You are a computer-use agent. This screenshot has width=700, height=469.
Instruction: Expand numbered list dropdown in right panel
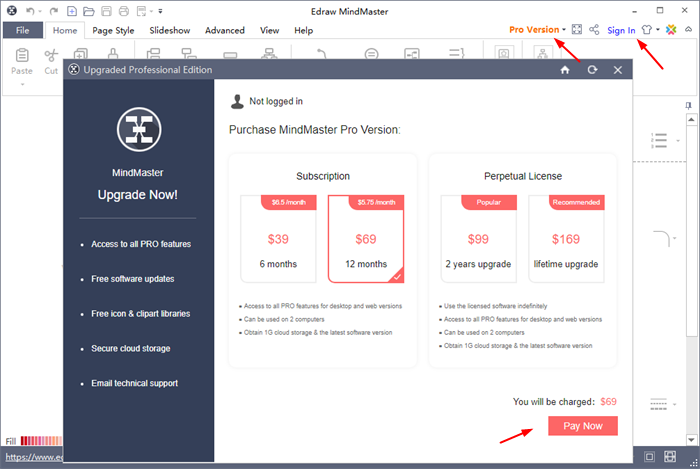pos(678,141)
